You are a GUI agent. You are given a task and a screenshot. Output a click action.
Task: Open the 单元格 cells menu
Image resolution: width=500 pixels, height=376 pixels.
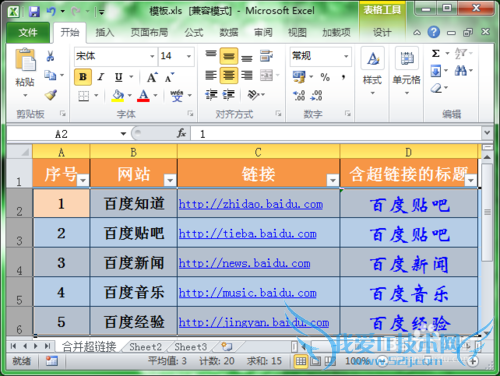(406, 71)
